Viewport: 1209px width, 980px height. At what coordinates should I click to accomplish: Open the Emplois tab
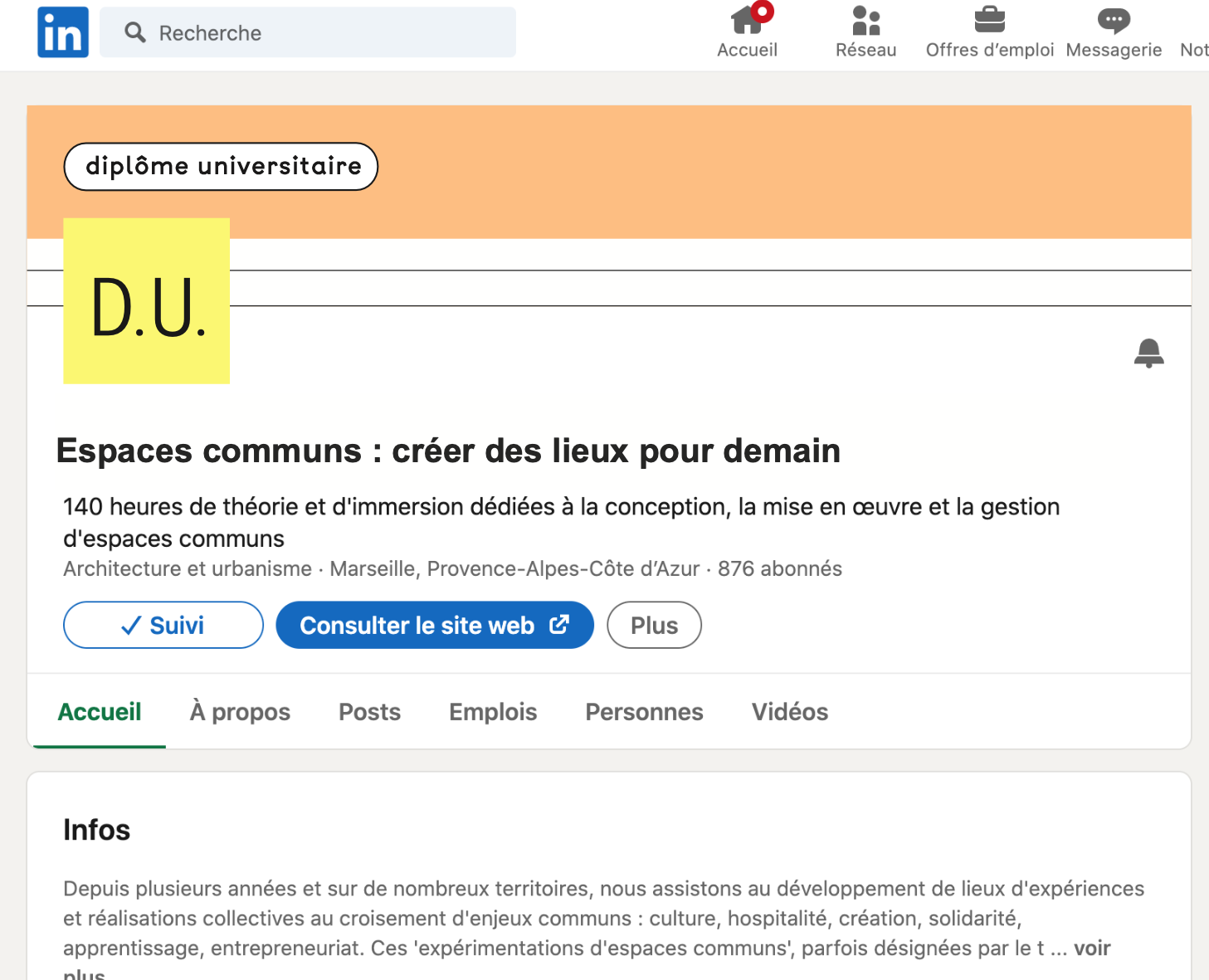pos(493,712)
